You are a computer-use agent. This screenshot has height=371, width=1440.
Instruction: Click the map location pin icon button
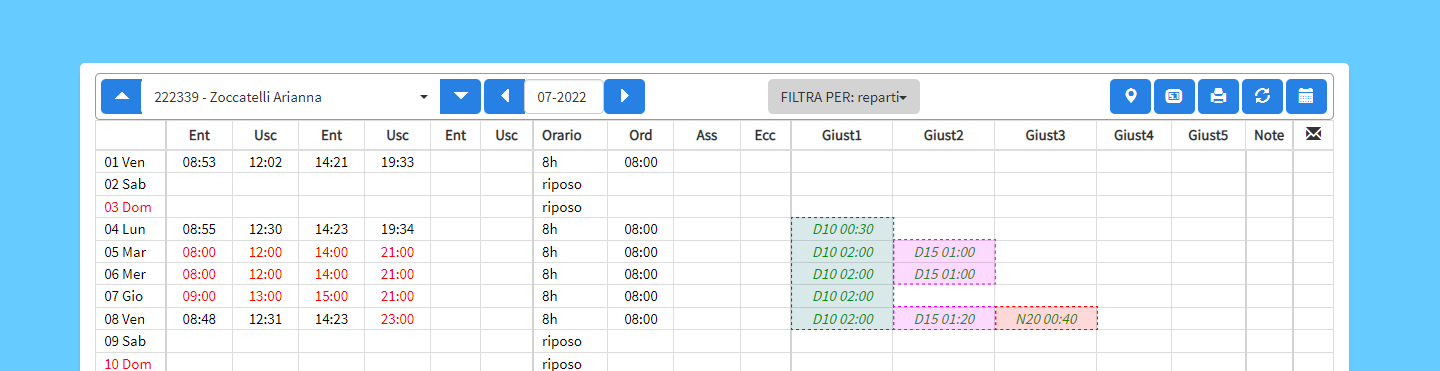1131,97
